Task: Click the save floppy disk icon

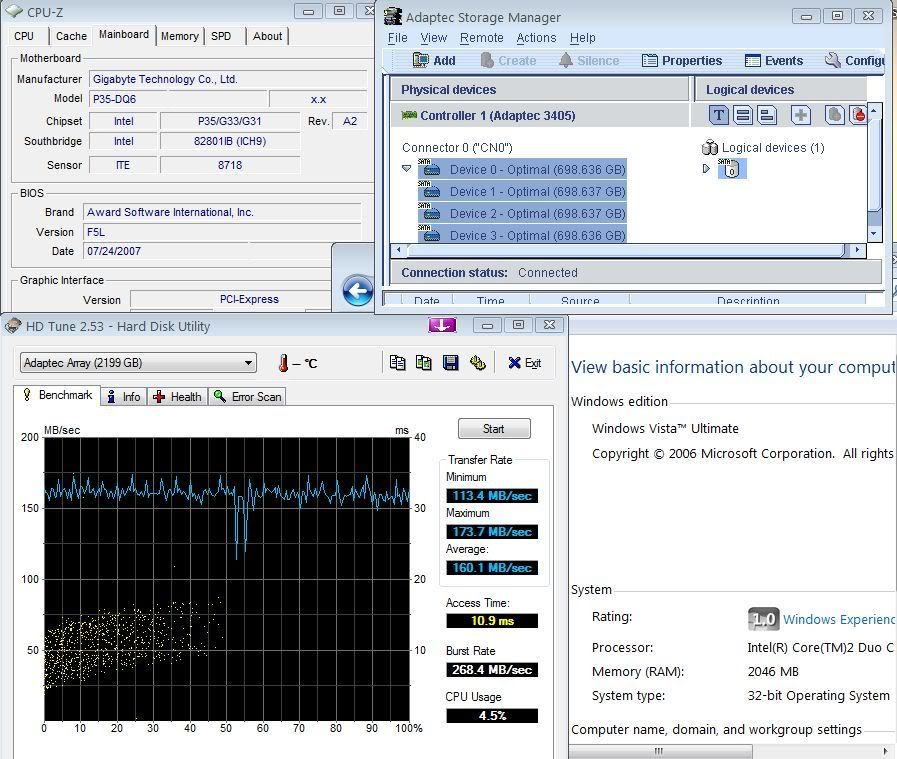Action: pyautogui.click(x=450, y=363)
